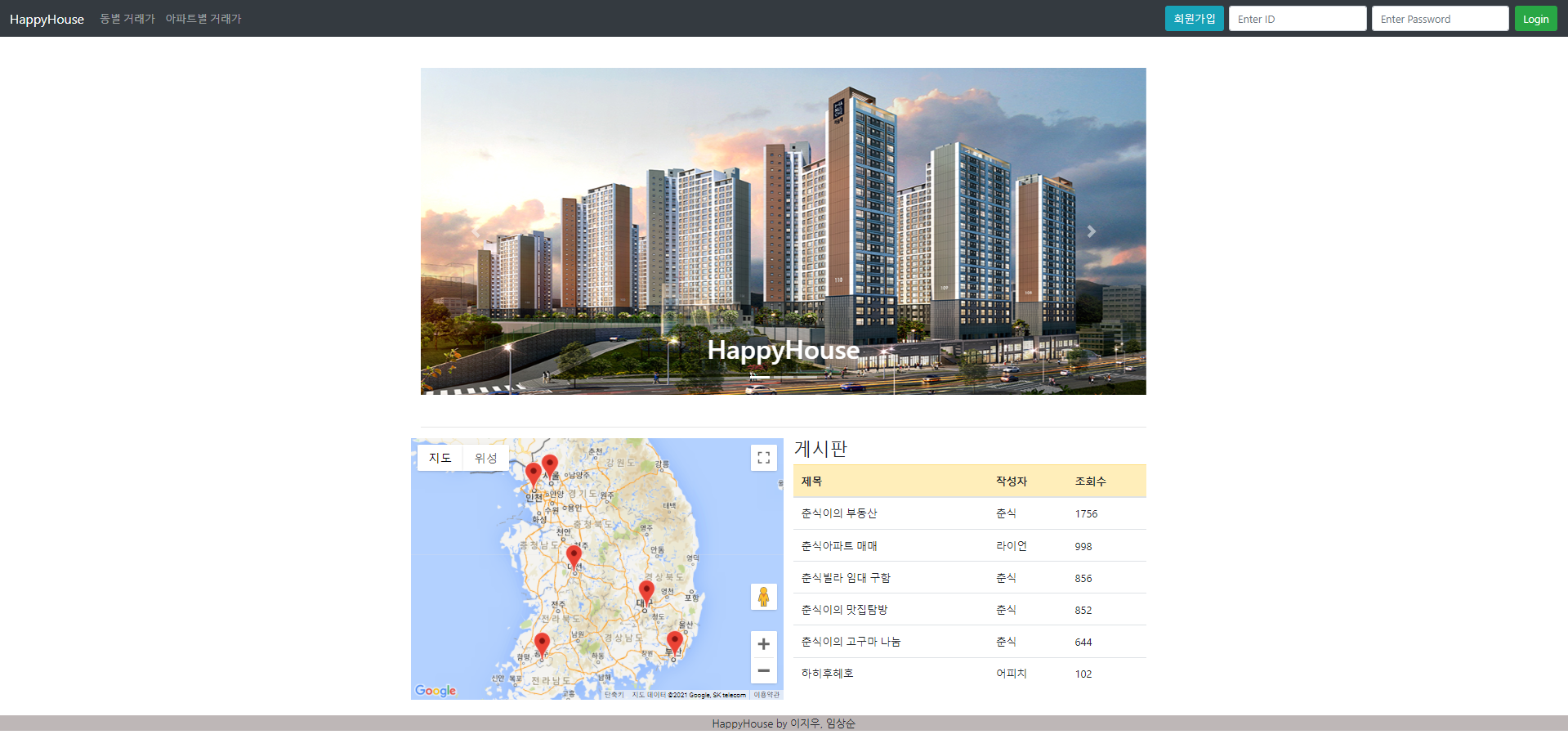Click the Google logo on the map
The image size is (1568, 748).
435,691
